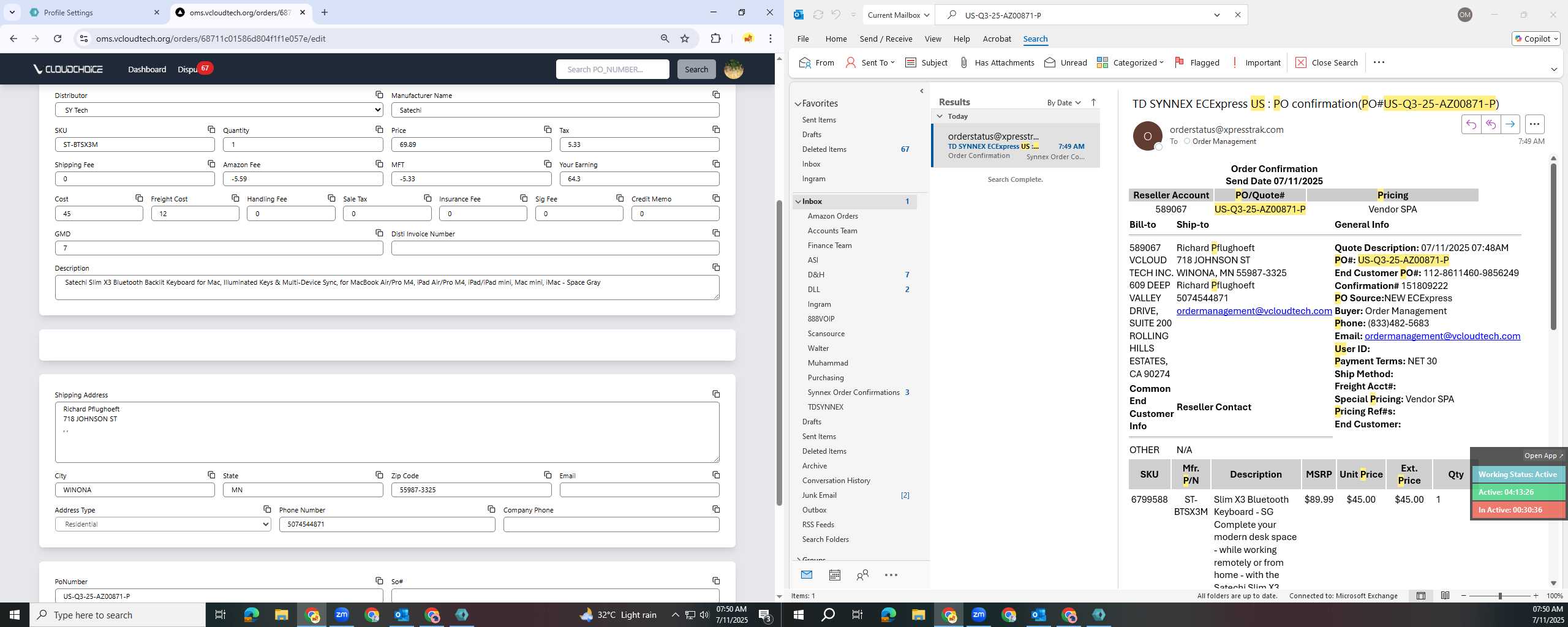Screen dimensions: 1568x627
Task: Switch to the Send / Receive tab
Action: (x=886, y=39)
